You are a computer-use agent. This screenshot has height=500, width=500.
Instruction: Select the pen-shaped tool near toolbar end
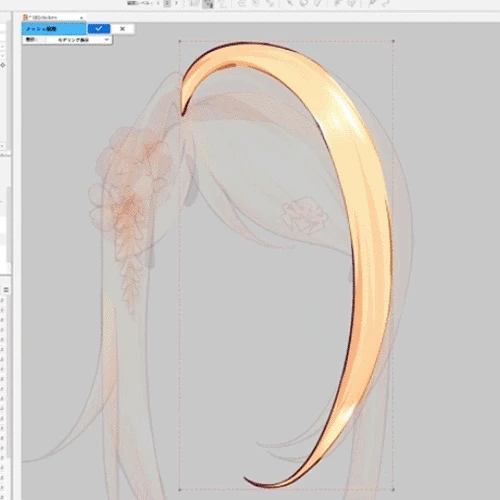[372, 3]
